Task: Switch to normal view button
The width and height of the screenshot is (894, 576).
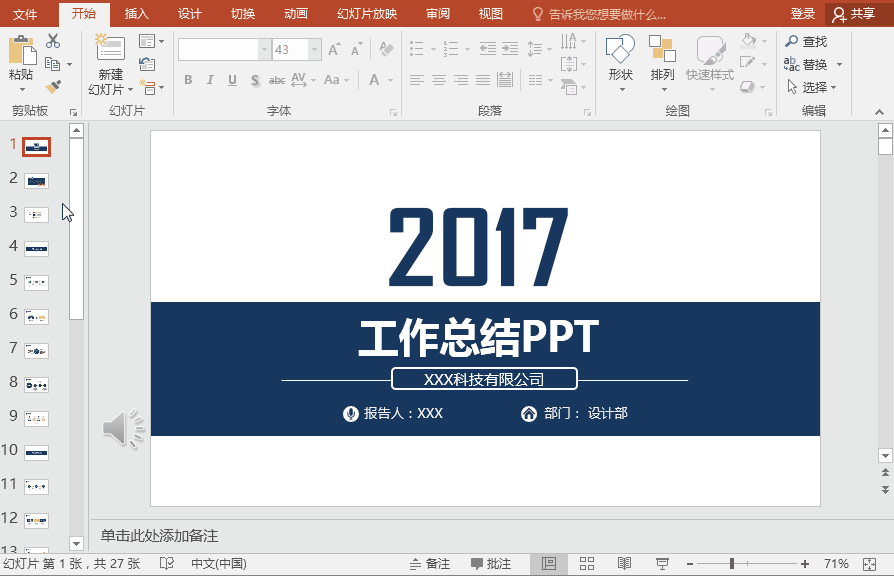Action: pos(548,564)
